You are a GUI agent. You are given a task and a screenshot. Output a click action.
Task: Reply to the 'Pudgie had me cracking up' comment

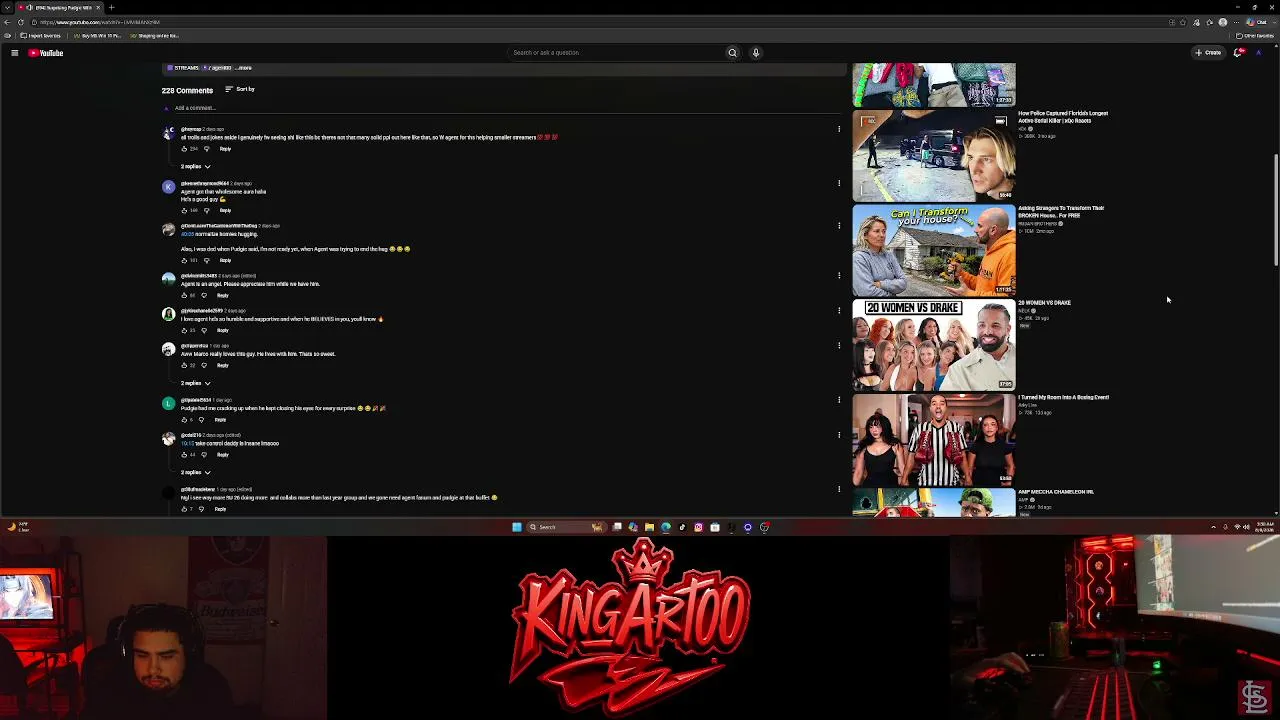(220, 420)
